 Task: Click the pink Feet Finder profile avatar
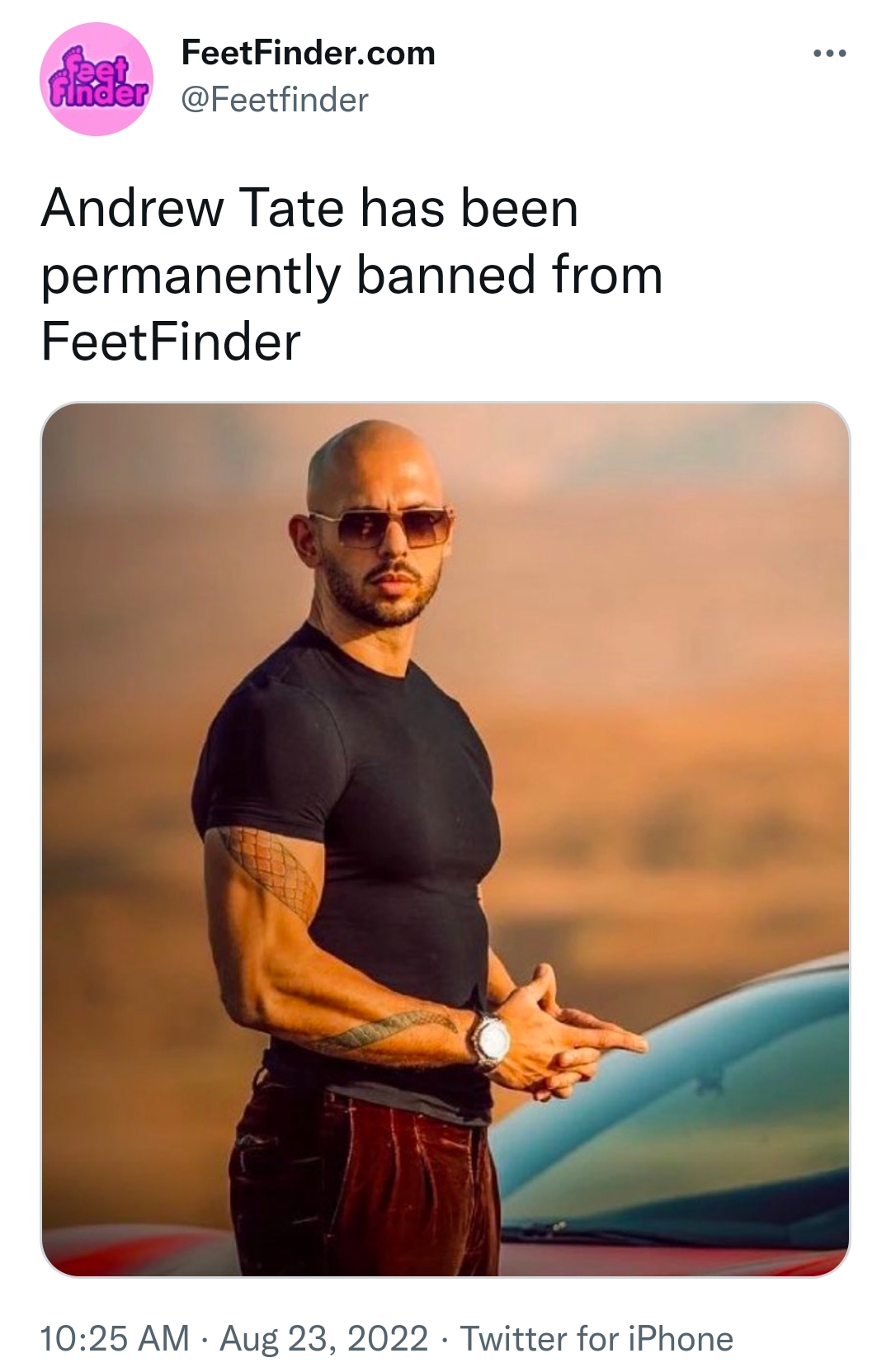click(x=97, y=79)
